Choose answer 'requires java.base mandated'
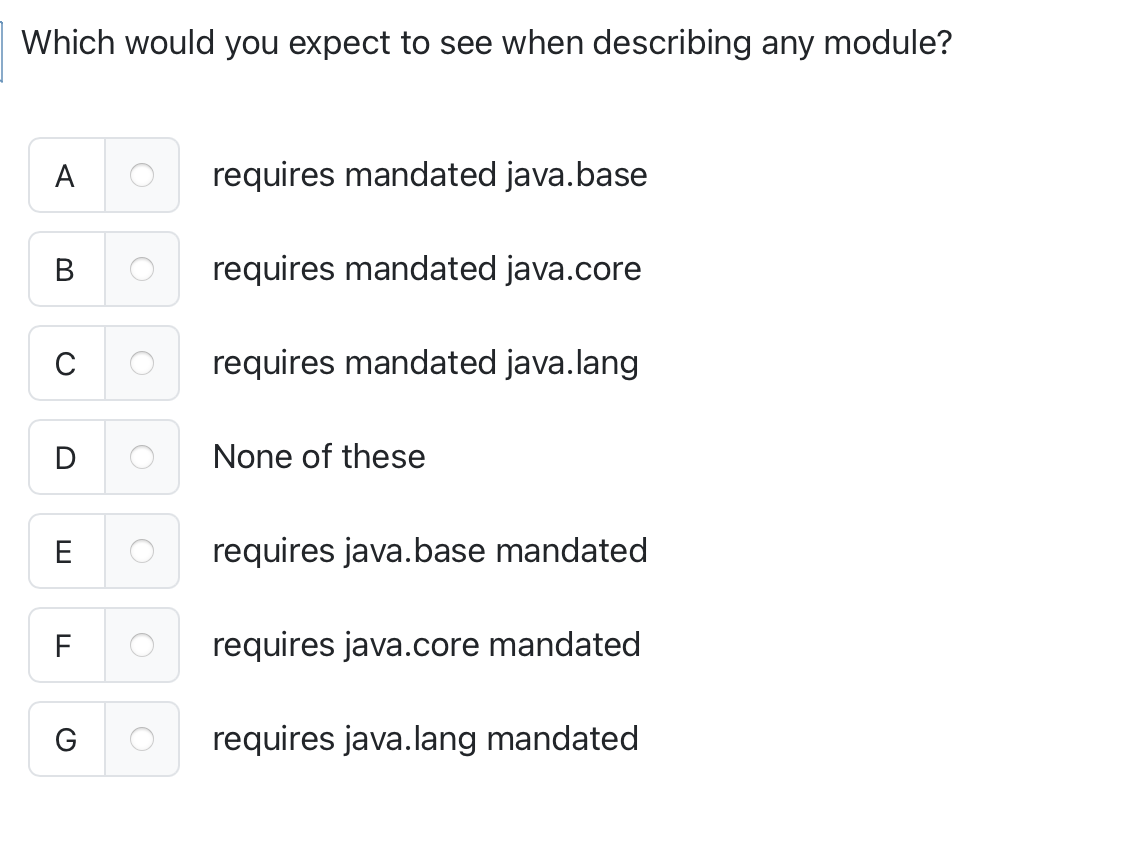Viewport: 1124px width, 860px height. pos(430,551)
